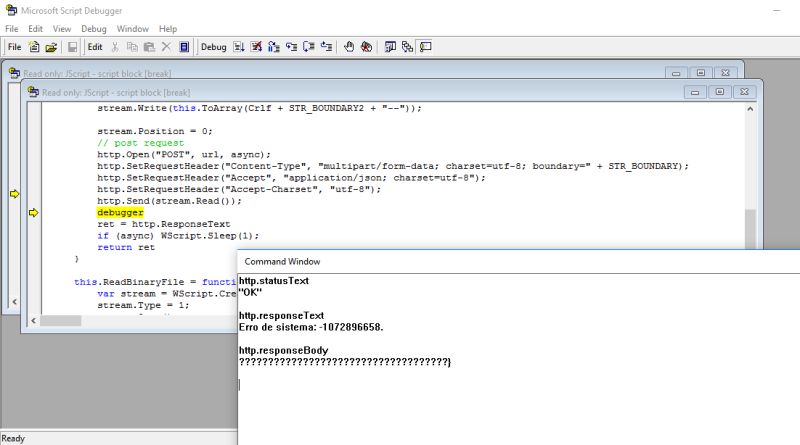Viewport: 800px width, 445px height.
Task: Click the Open file folder icon
Action: click(51, 47)
